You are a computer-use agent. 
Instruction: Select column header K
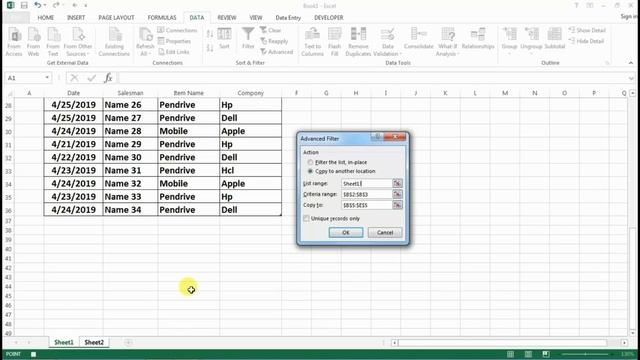pos(445,93)
